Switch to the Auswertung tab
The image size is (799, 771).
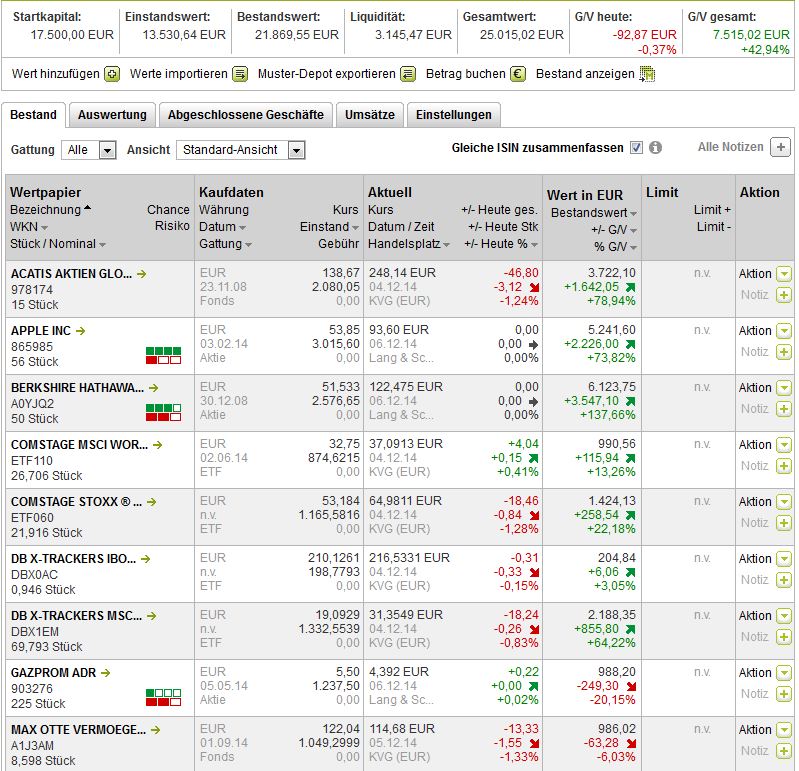click(112, 115)
